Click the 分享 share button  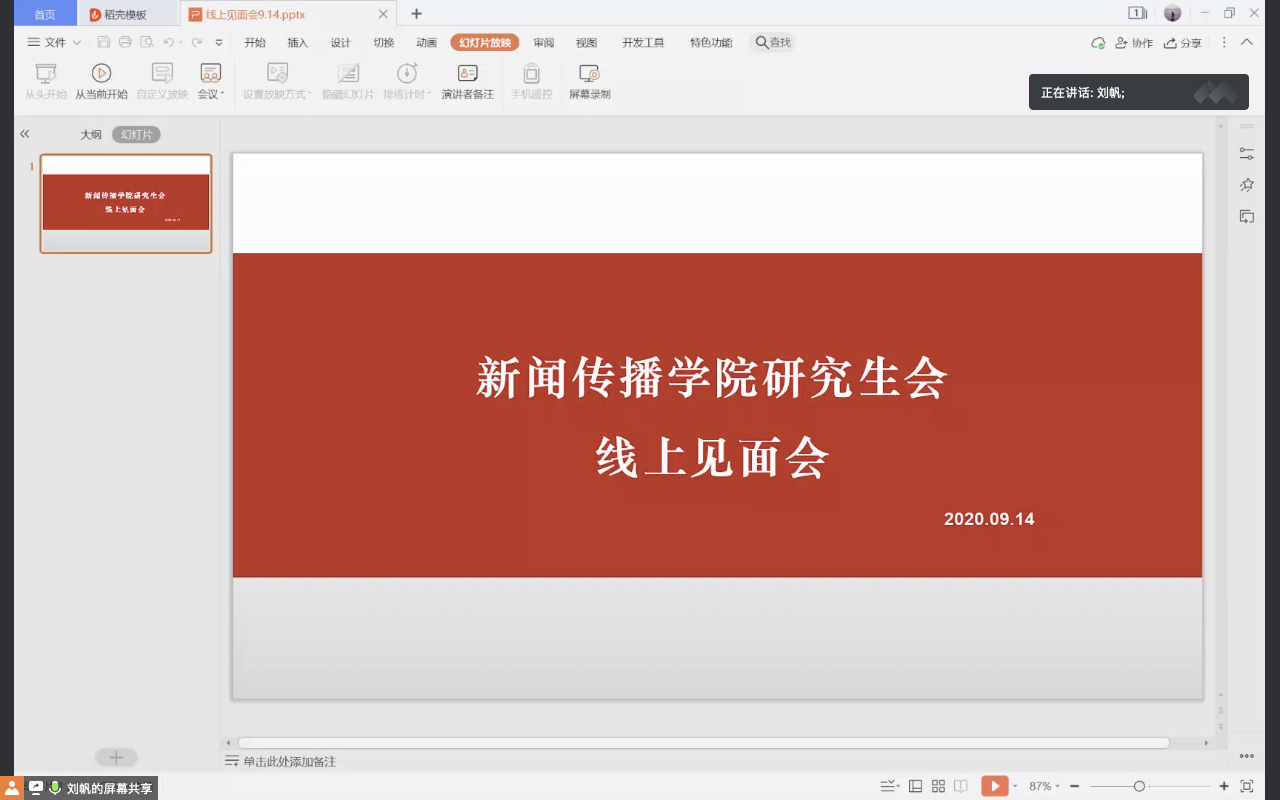1183,43
